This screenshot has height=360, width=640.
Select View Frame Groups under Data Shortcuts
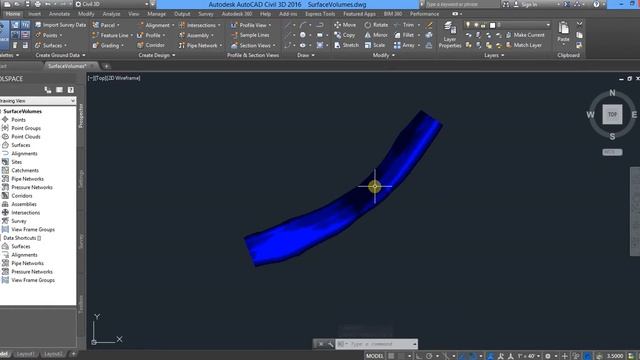pos(33,280)
